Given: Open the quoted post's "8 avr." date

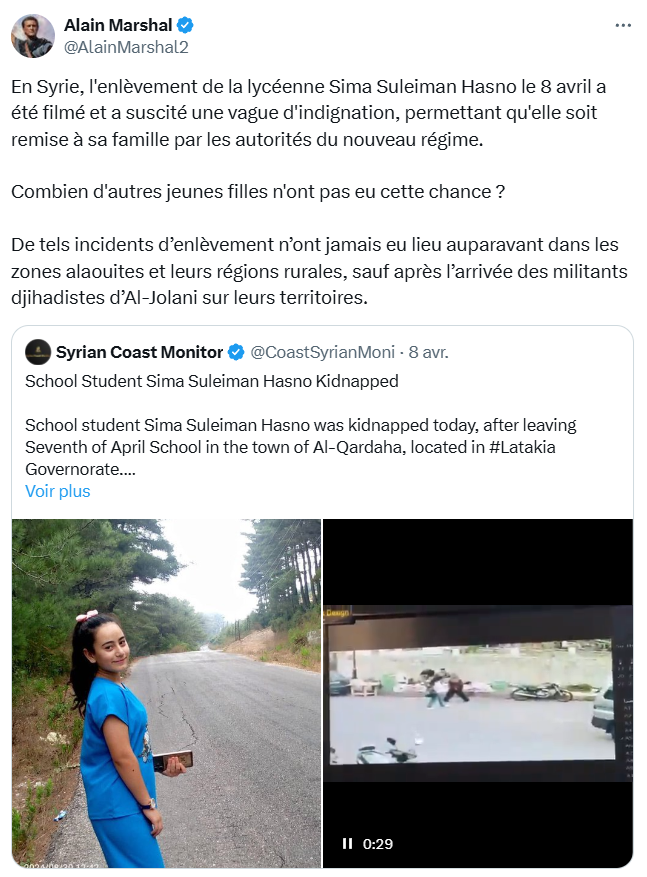Looking at the screenshot, I should click(428, 352).
